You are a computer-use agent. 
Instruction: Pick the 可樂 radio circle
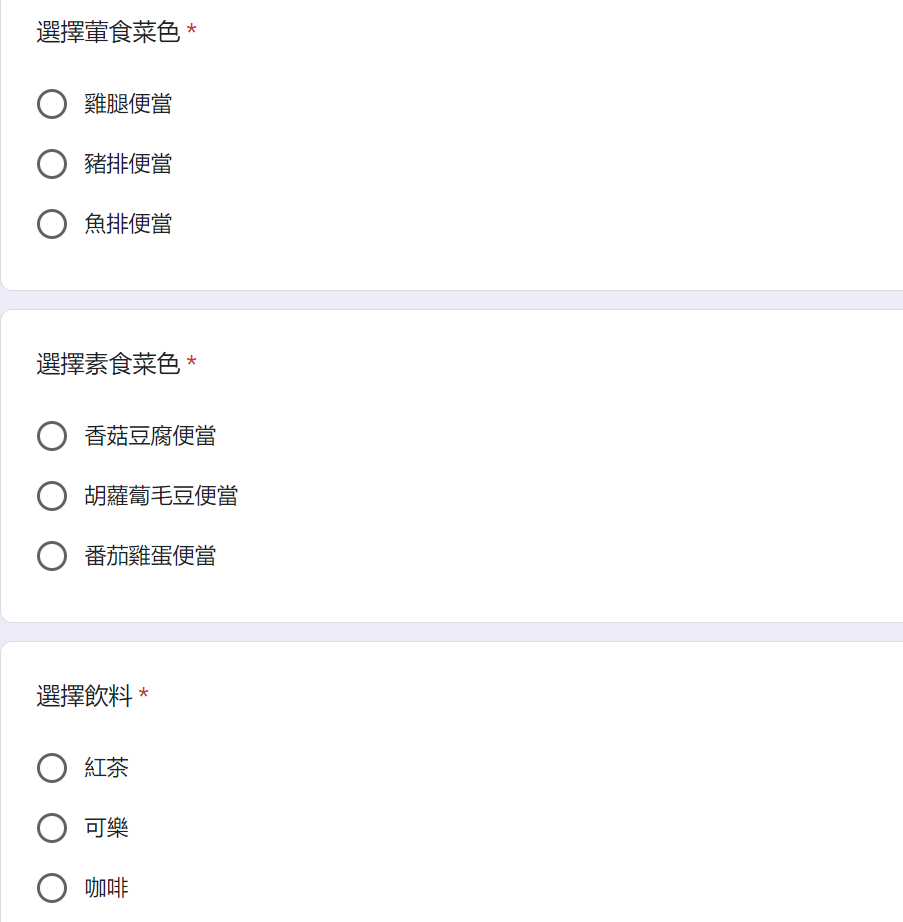52,828
